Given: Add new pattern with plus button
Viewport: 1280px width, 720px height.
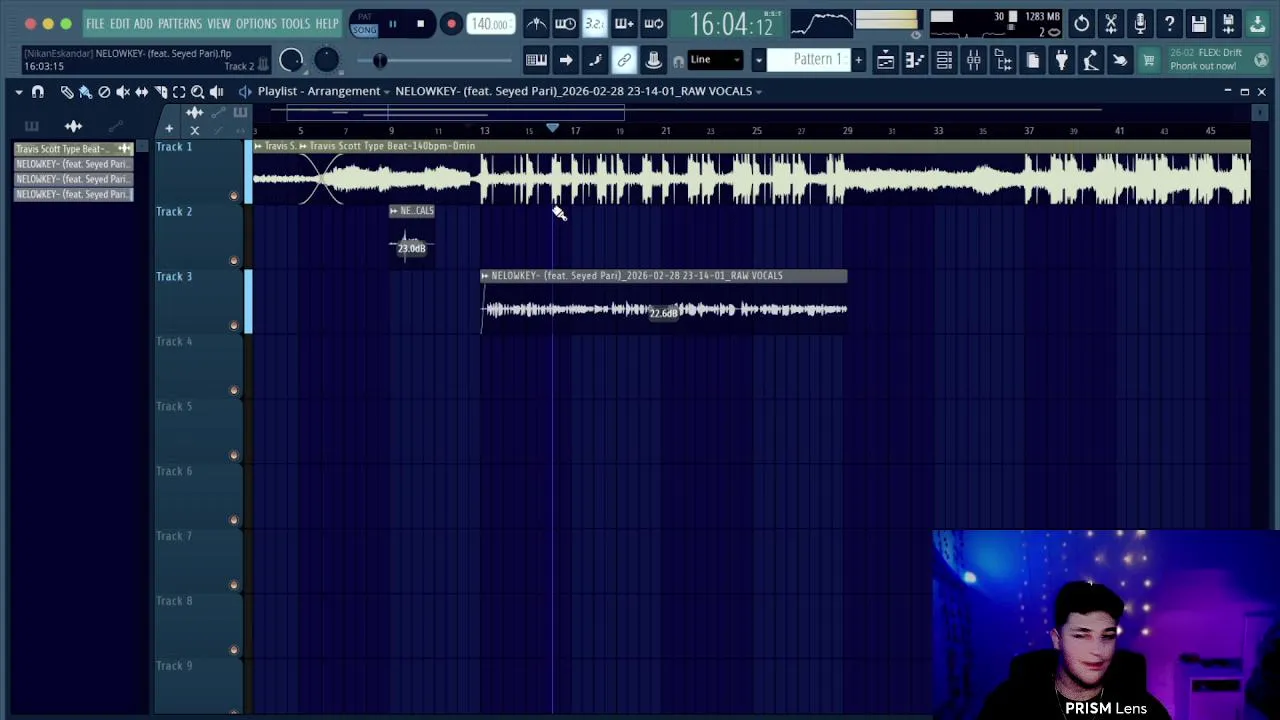Looking at the screenshot, I should coord(858,60).
